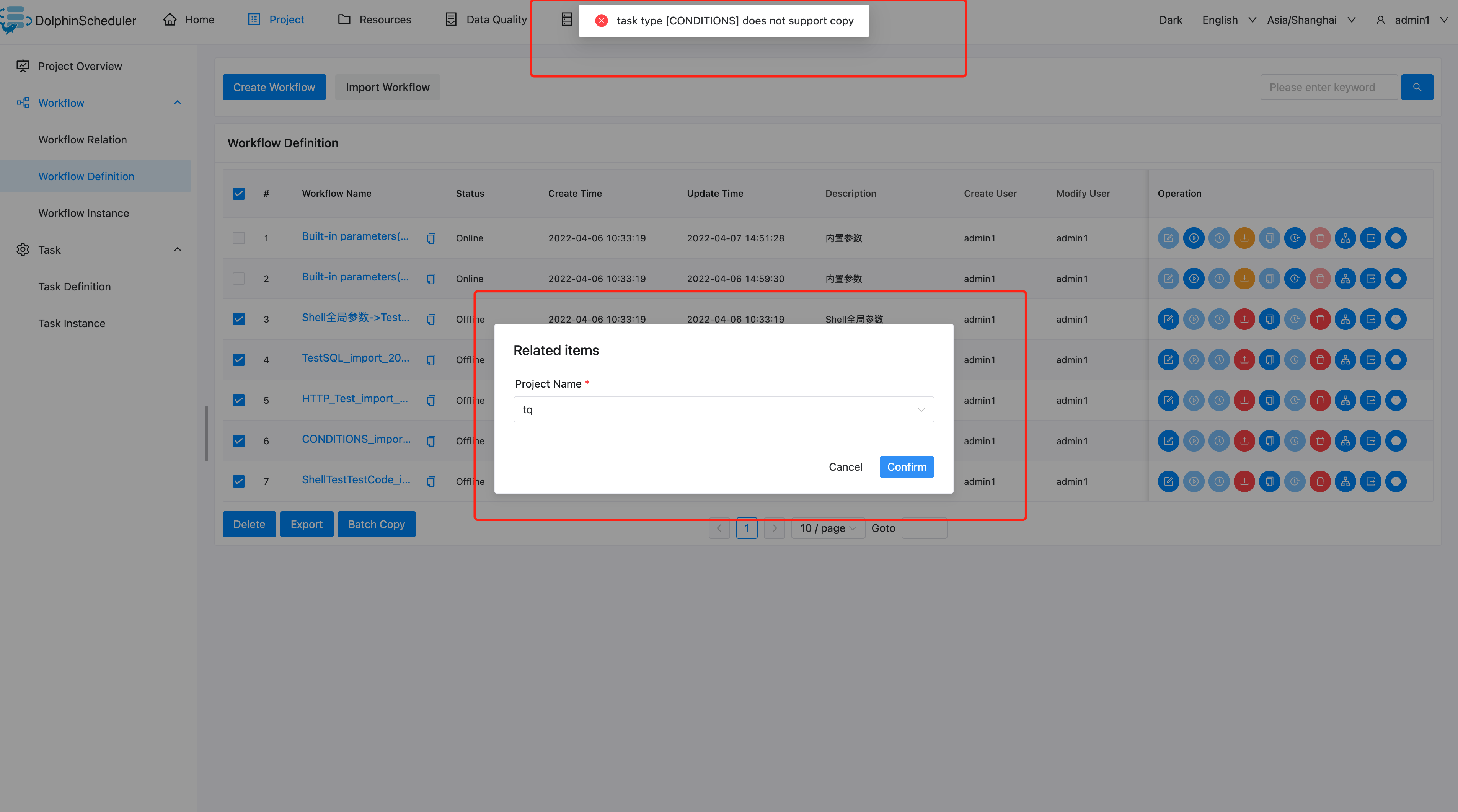The height and width of the screenshot is (812, 1458).
Task: Download the HTTP_Test_import workflow
Action: [x=1244, y=400]
